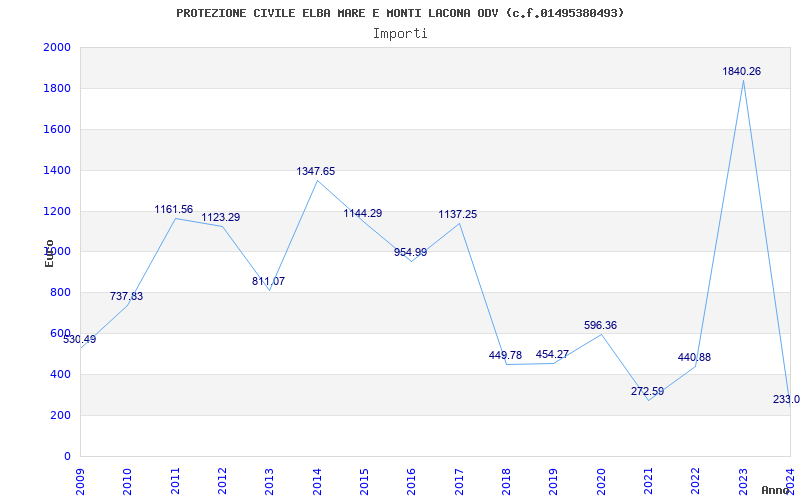Select the 1161.56 value label
The height and width of the screenshot is (500, 800).
pos(174,209)
